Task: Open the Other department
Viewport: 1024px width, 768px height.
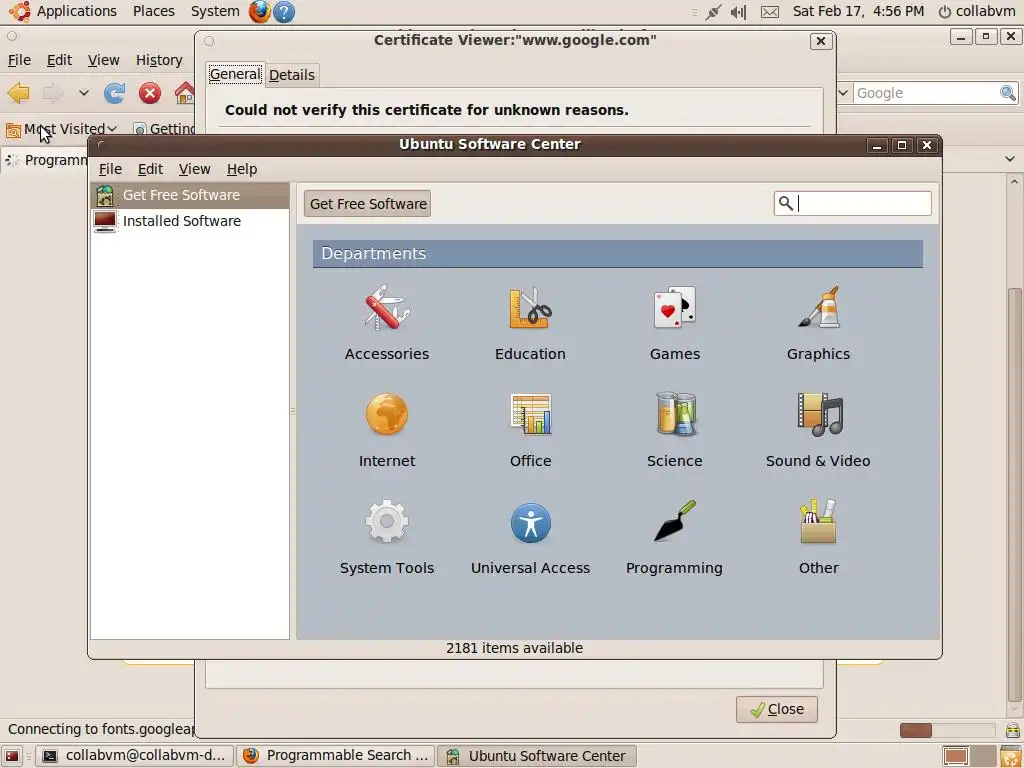Action: (818, 537)
